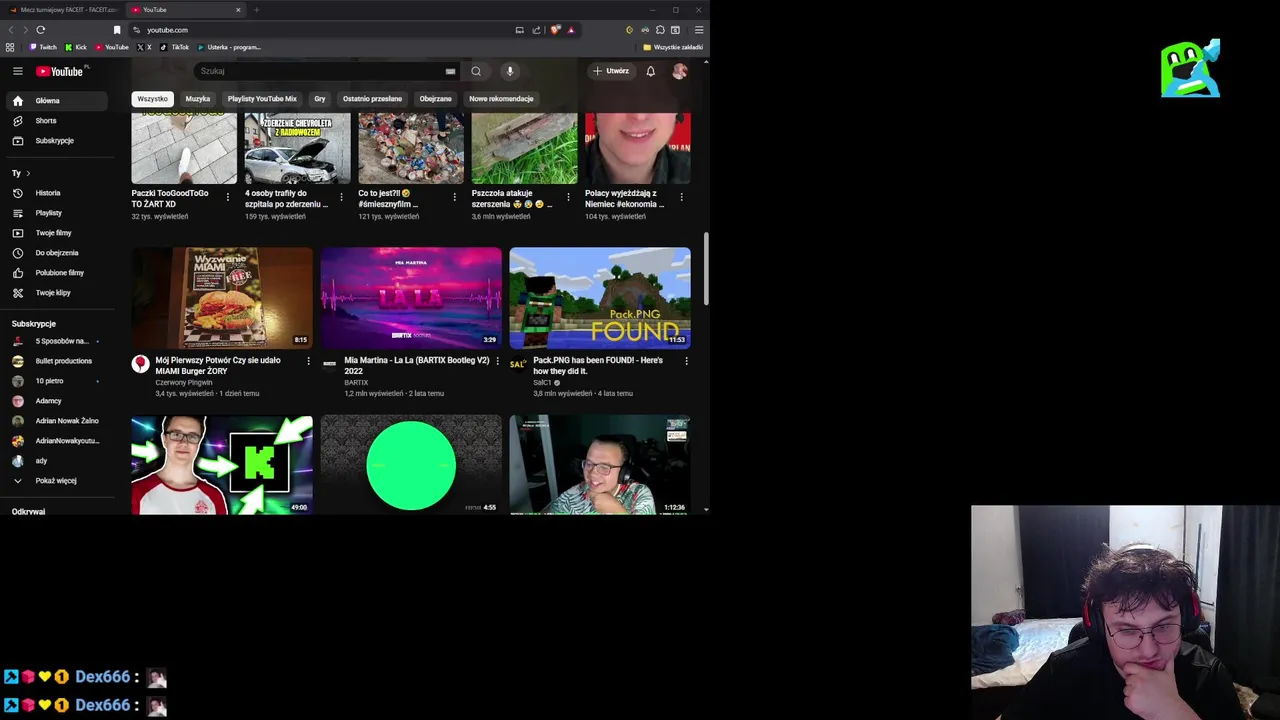Open Wszystkie zakładki bookmarks folder
Viewport: 1280px width, 720px height.
(673, 47)
